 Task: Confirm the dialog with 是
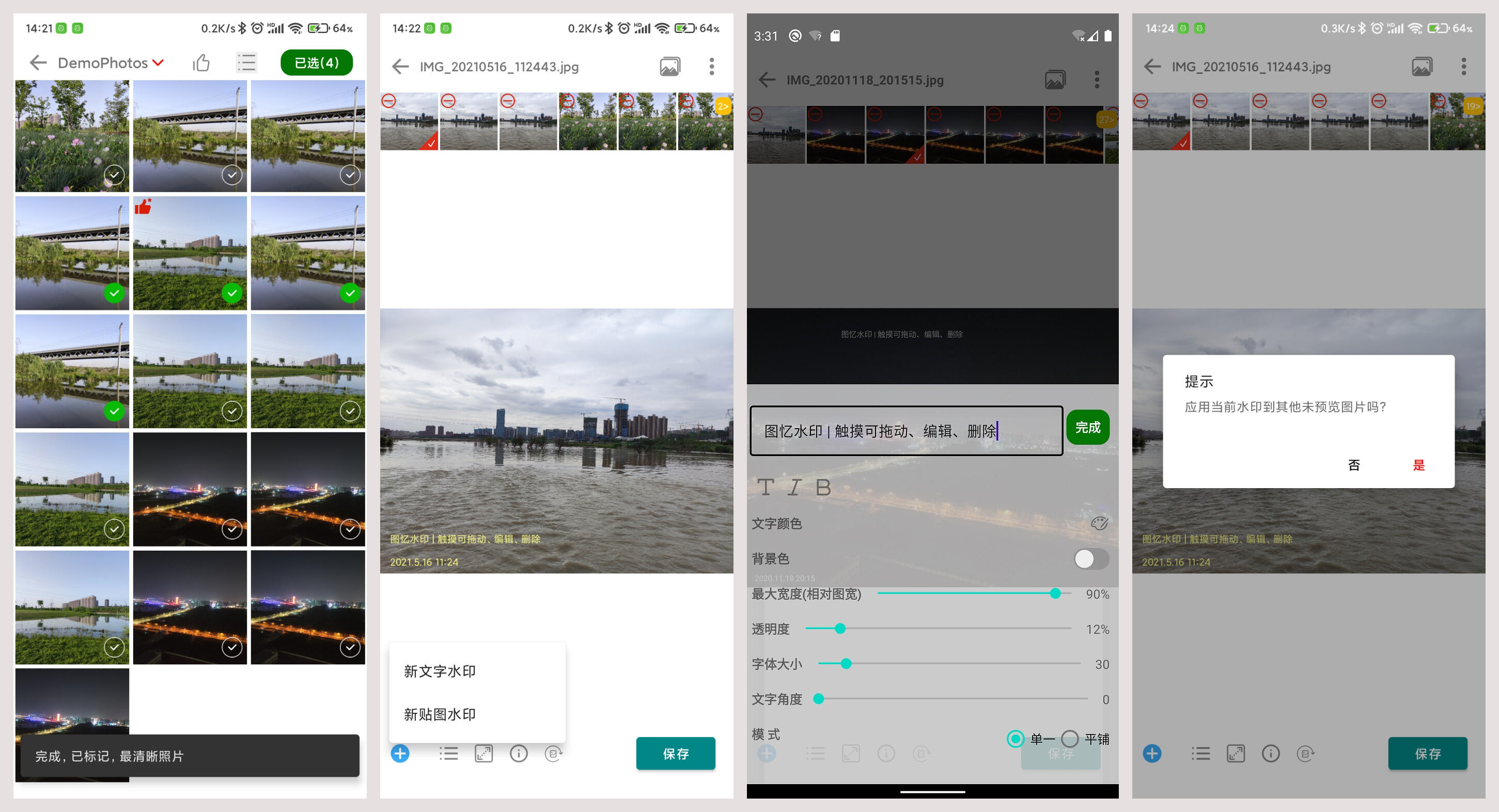[1419, 464]
